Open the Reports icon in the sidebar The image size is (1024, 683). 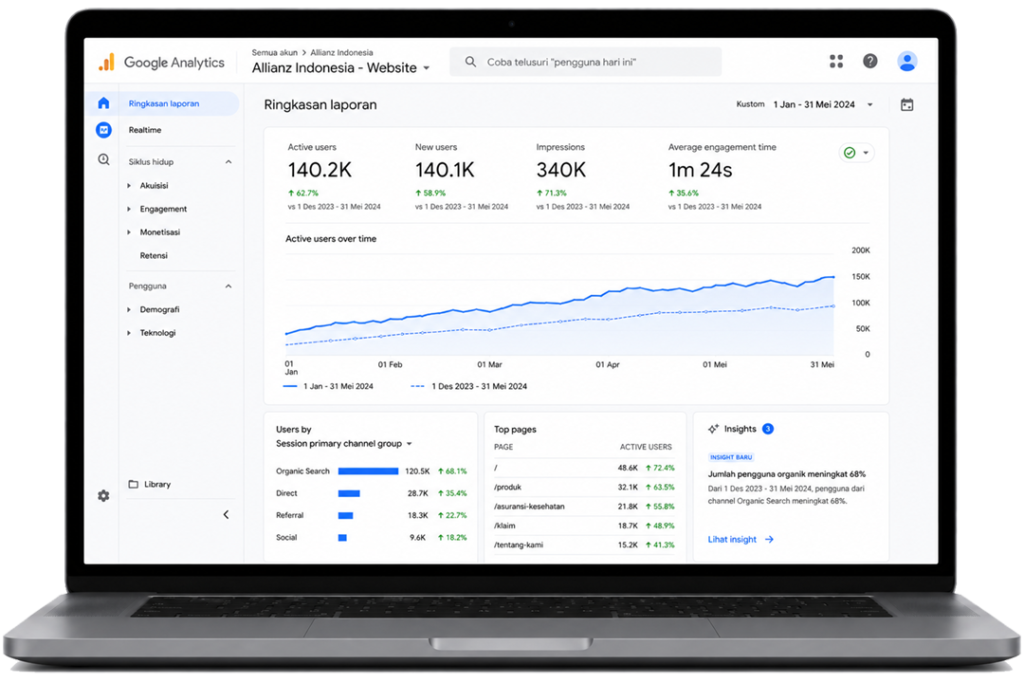tap(104, 130)
